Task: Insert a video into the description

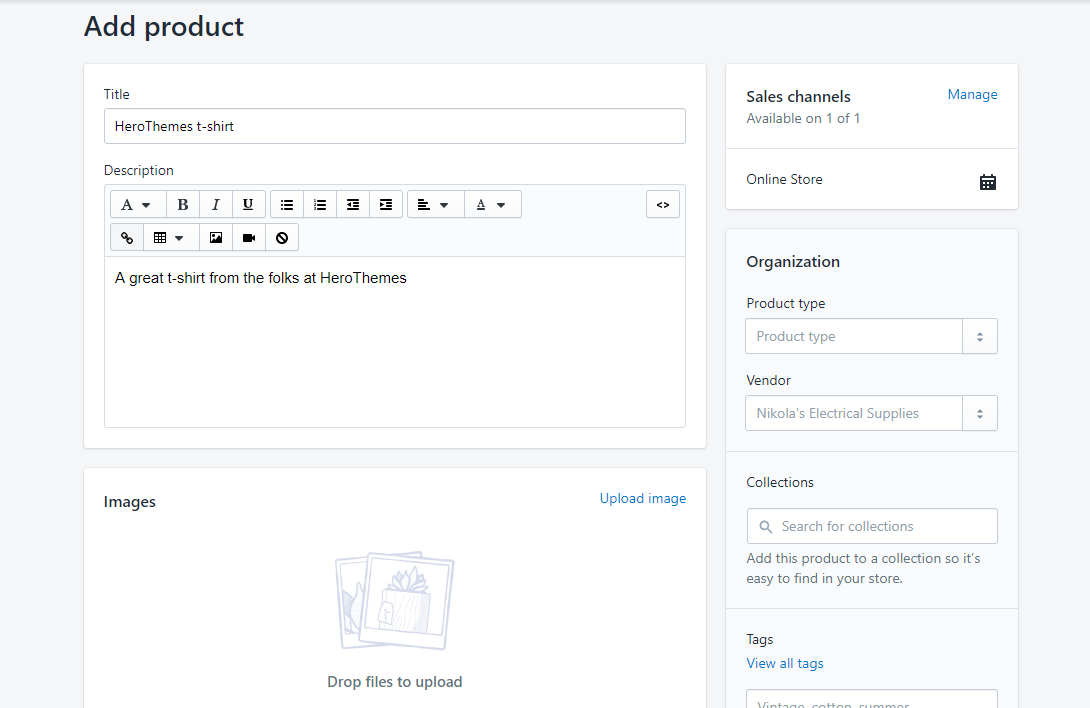Action: coord(248,237)
